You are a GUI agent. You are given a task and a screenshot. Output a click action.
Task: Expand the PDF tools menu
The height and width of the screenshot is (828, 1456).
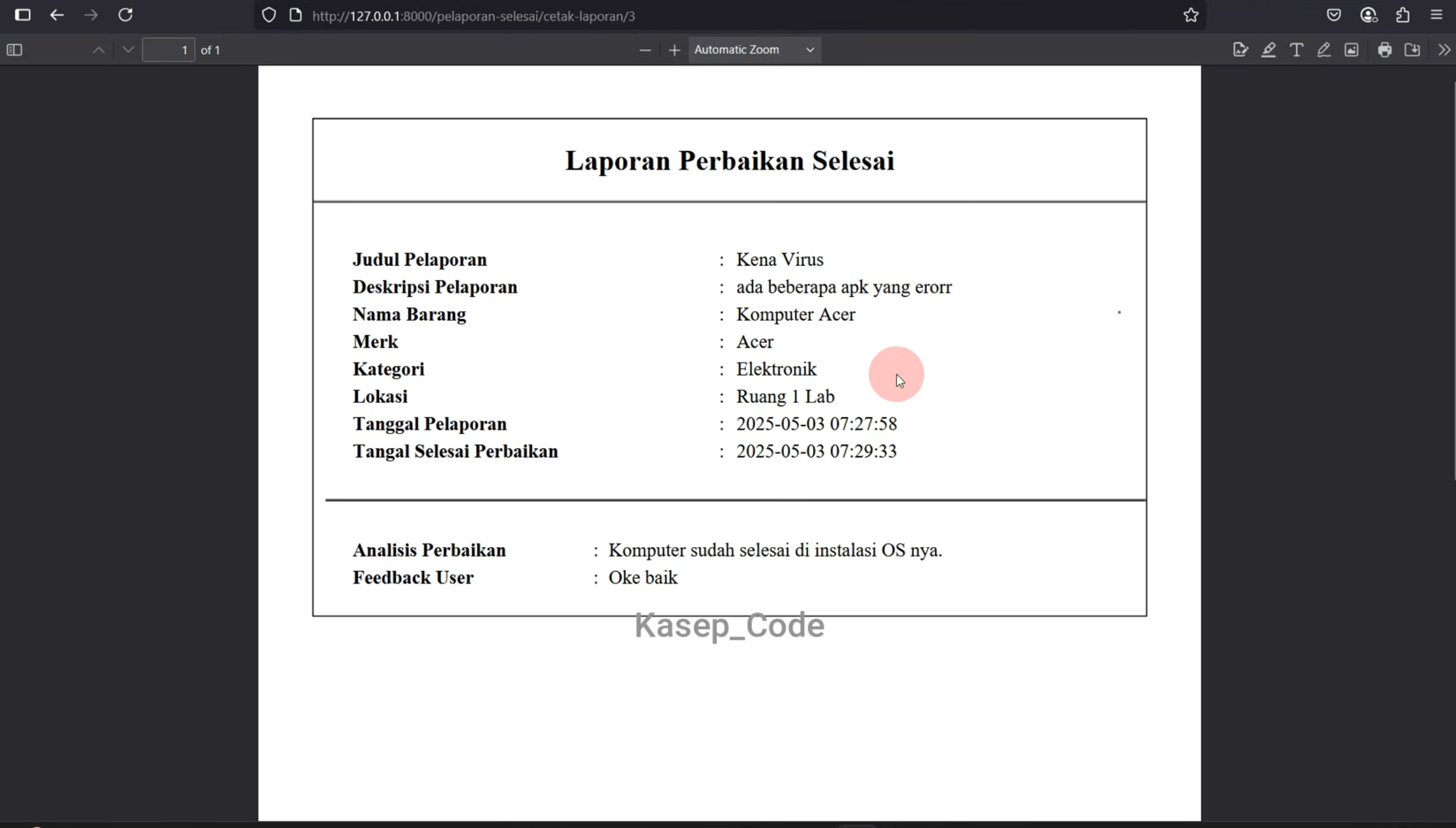1443,50
